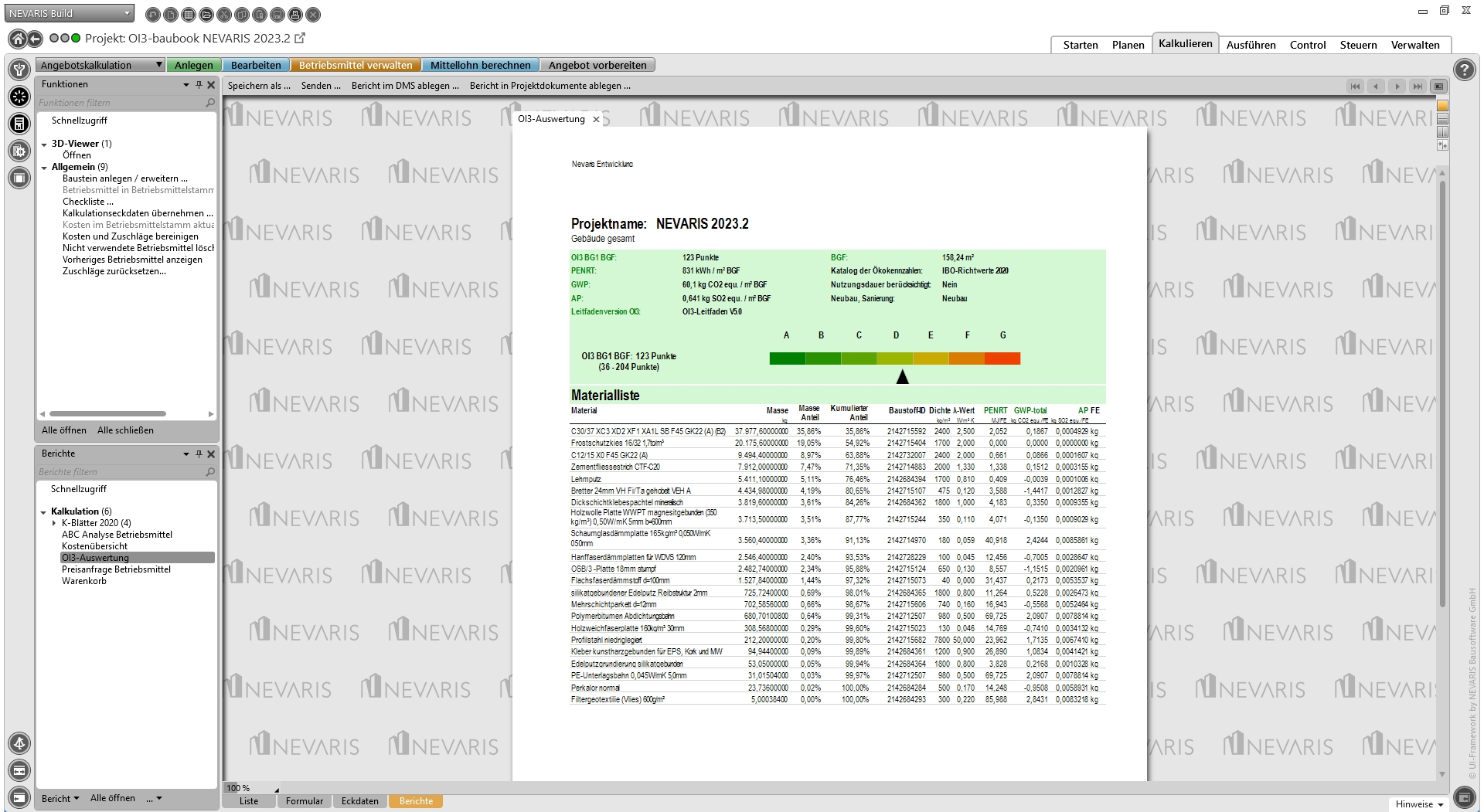Click the OI3 rating color scale bar
Screen dimensions: 1484x812
(x=895, y=358)
